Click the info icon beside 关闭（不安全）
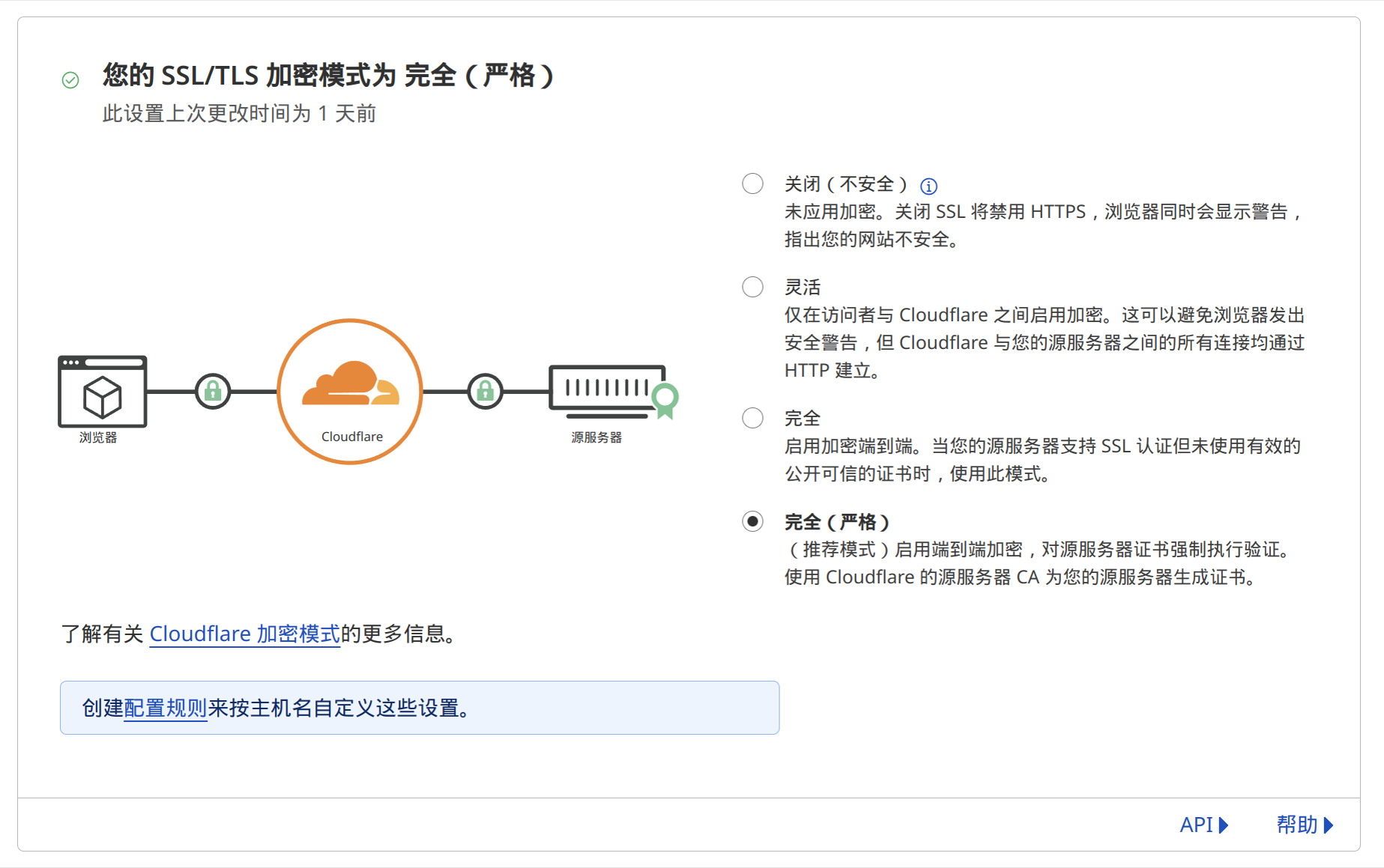Image resolution: width=1384 pixels, height=868 pixels. (928, 186)
